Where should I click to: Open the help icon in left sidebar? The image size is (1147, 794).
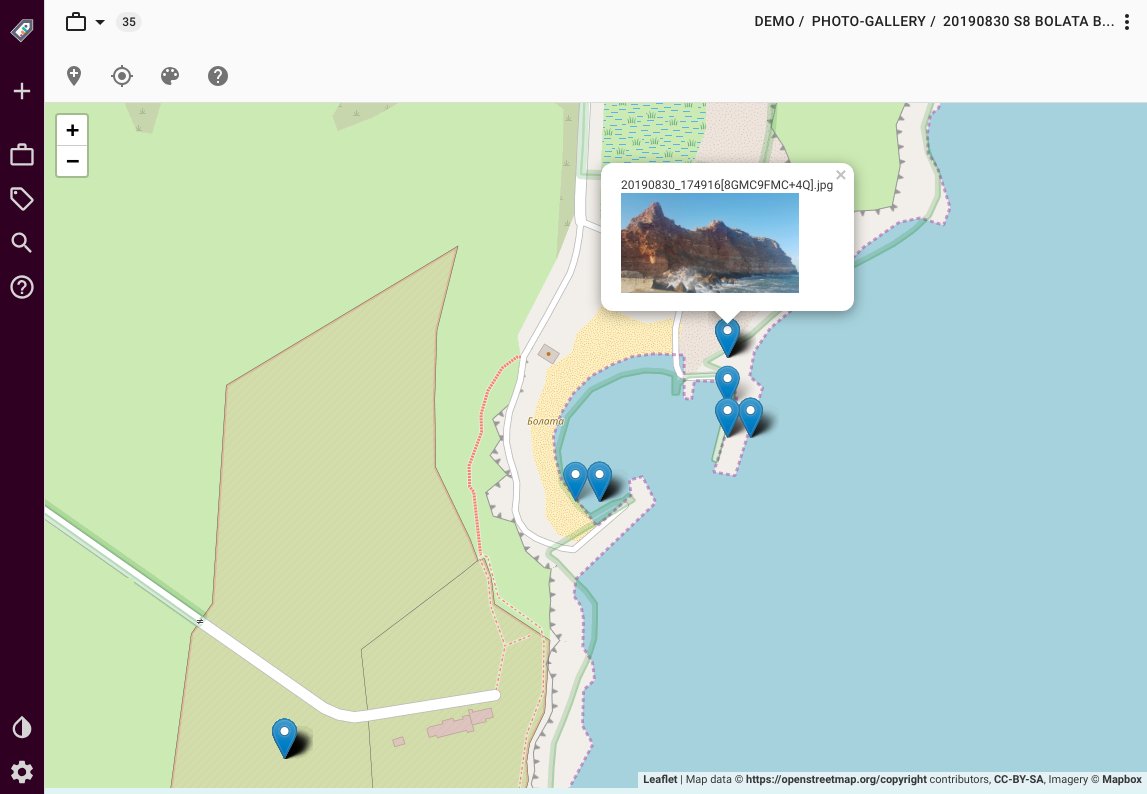coord(22,288)
